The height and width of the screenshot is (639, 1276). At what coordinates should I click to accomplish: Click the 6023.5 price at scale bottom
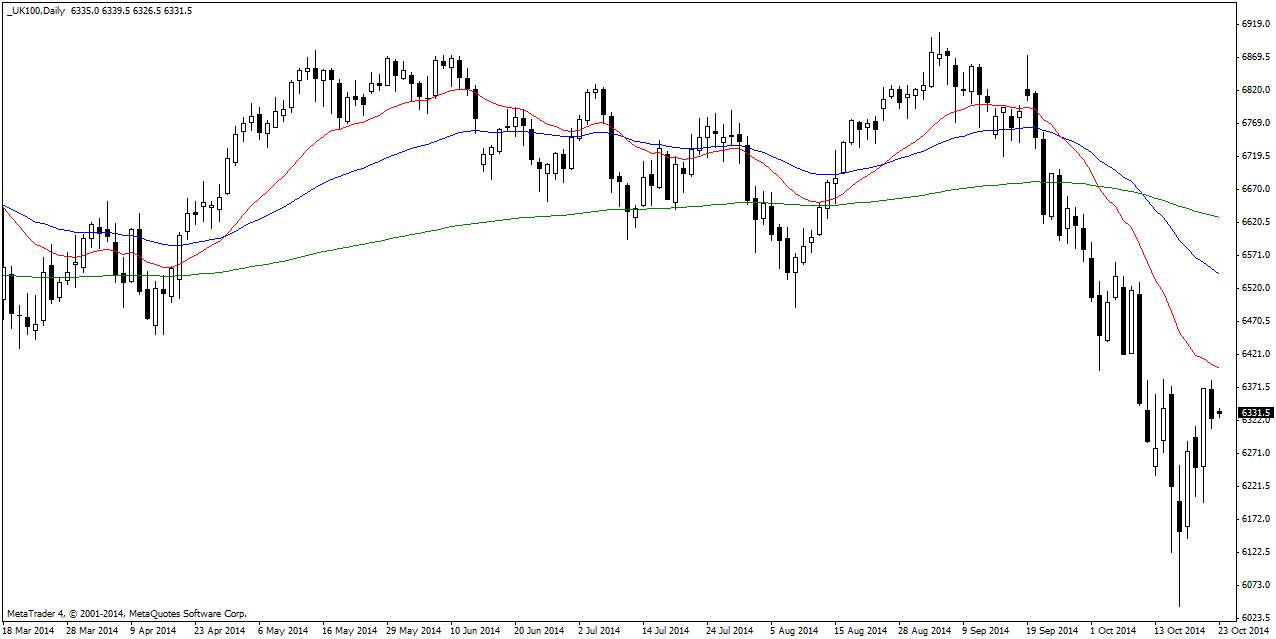pos(1255,617)
